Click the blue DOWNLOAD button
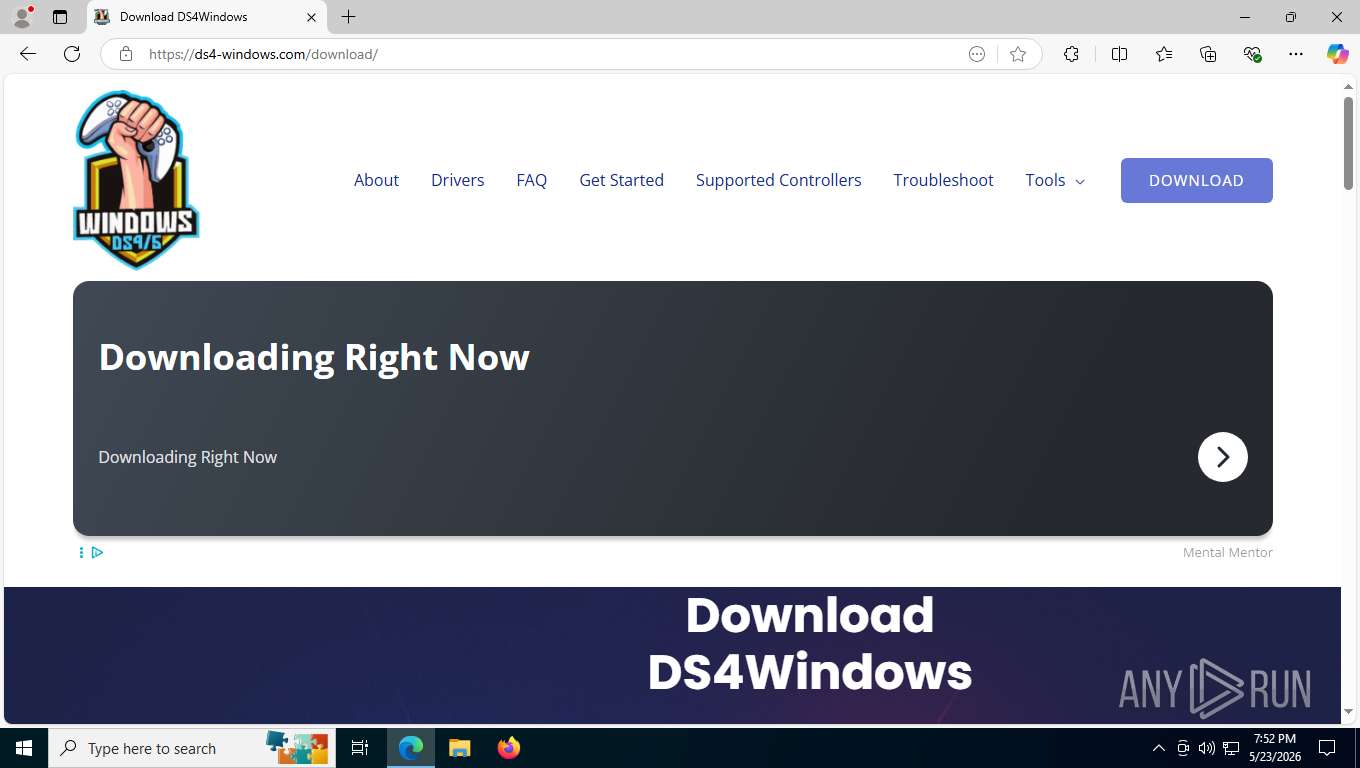1360x768 pixels. (1197, 180)
